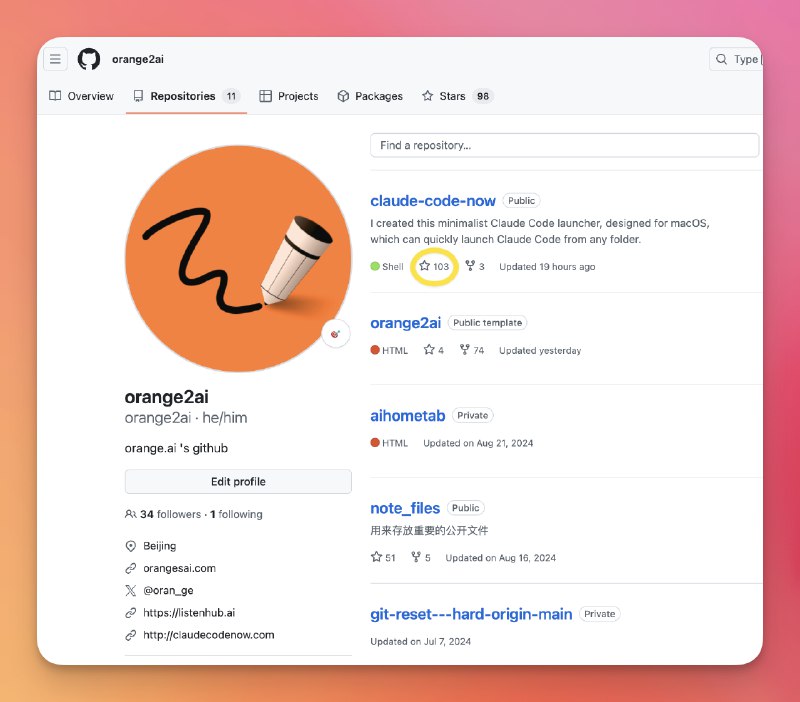Switch to the Overview tab
Screen dimensions: 800x702
pos(81,96)
